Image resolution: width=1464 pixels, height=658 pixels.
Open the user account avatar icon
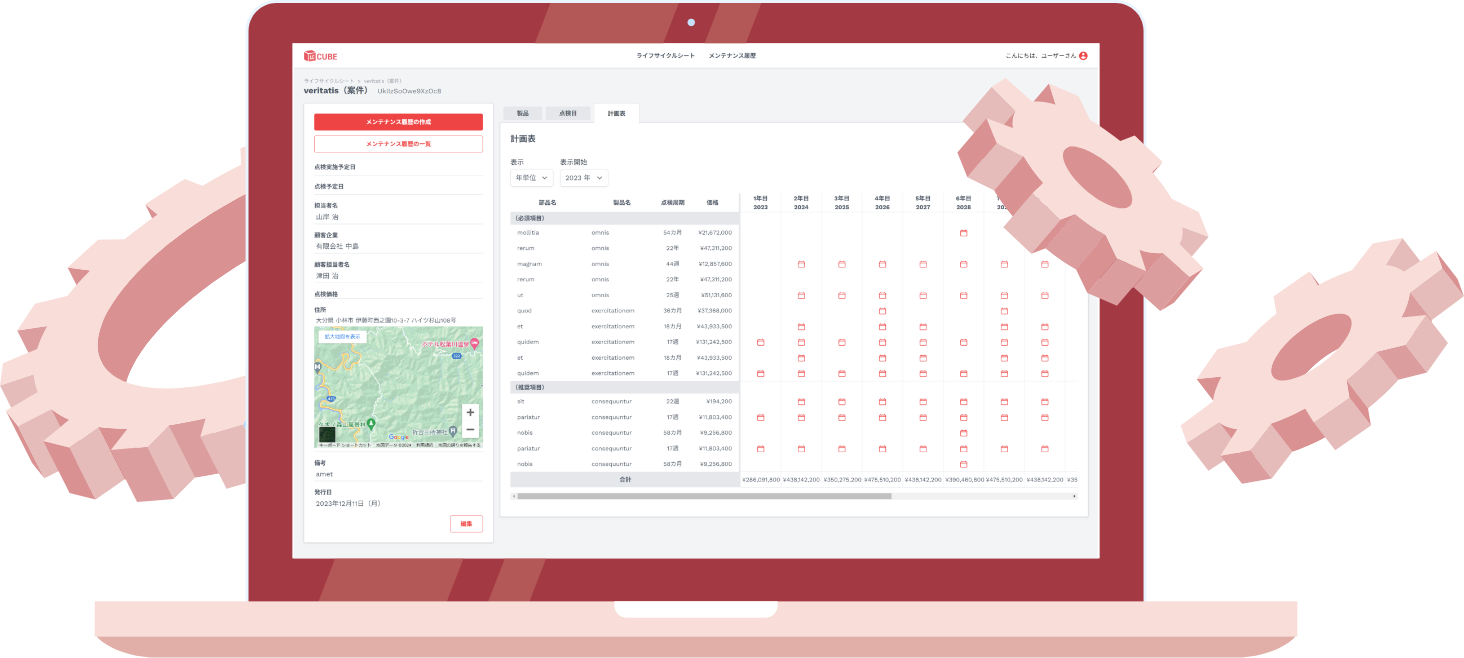point(1083,56)
